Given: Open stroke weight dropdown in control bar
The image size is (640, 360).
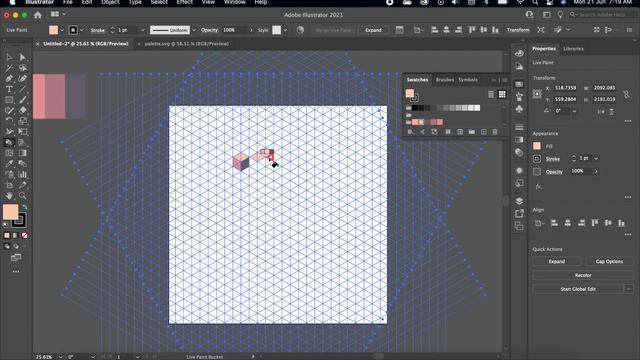Looking at the screenshot, I should coord(142,30).
